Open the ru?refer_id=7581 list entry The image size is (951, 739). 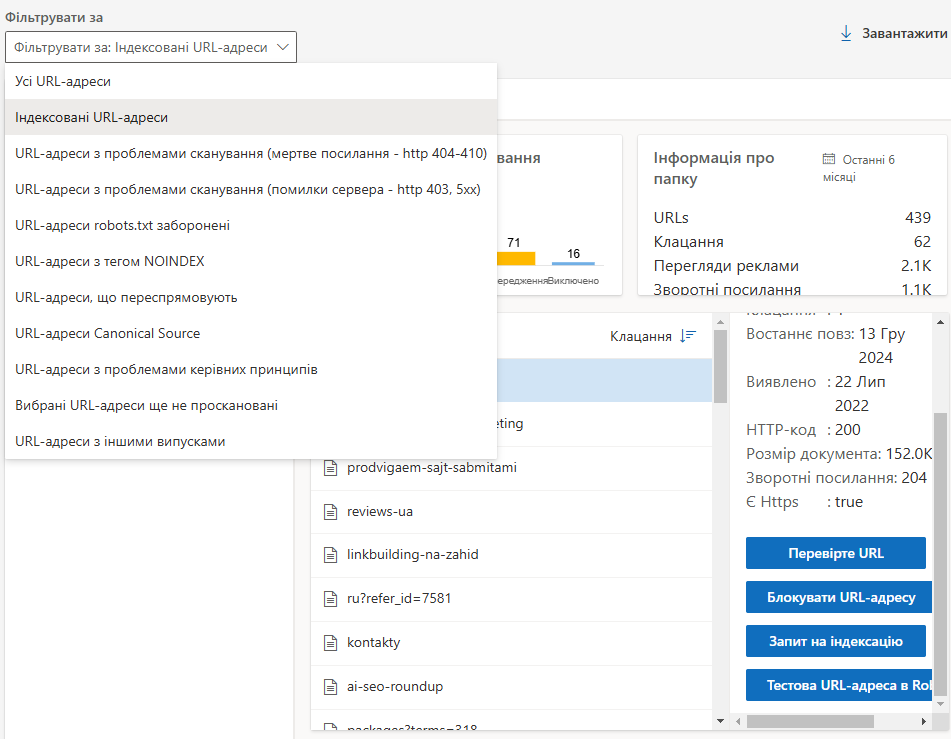[x=400, y=599]
